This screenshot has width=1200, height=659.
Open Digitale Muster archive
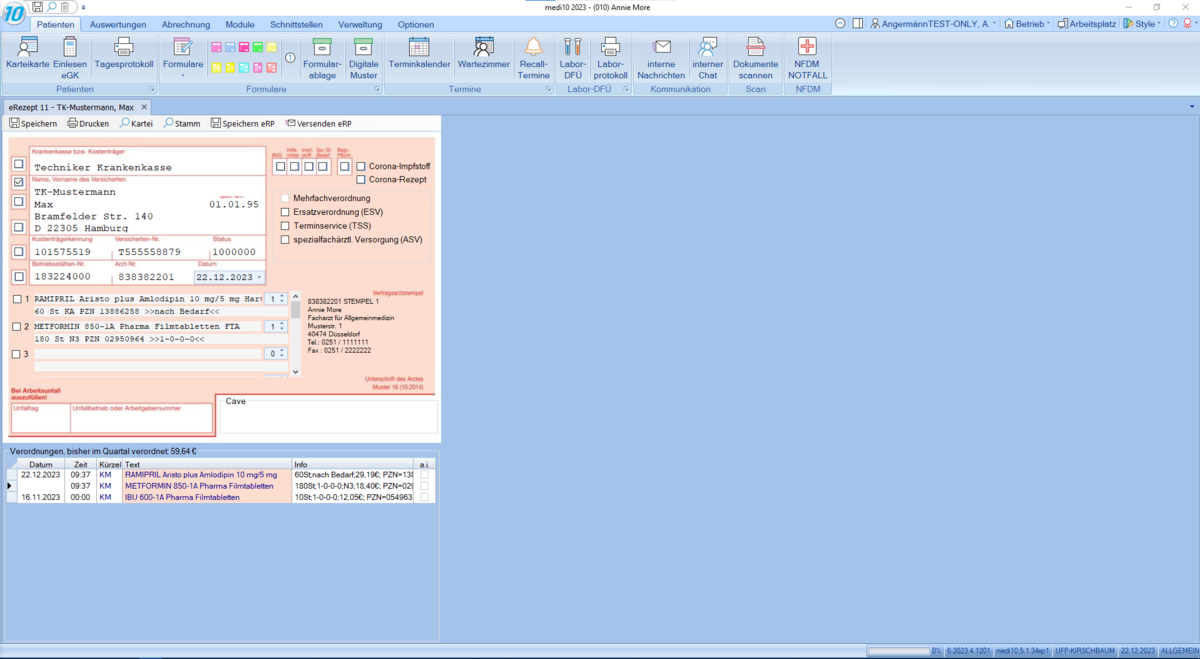(x=364, y=57)
